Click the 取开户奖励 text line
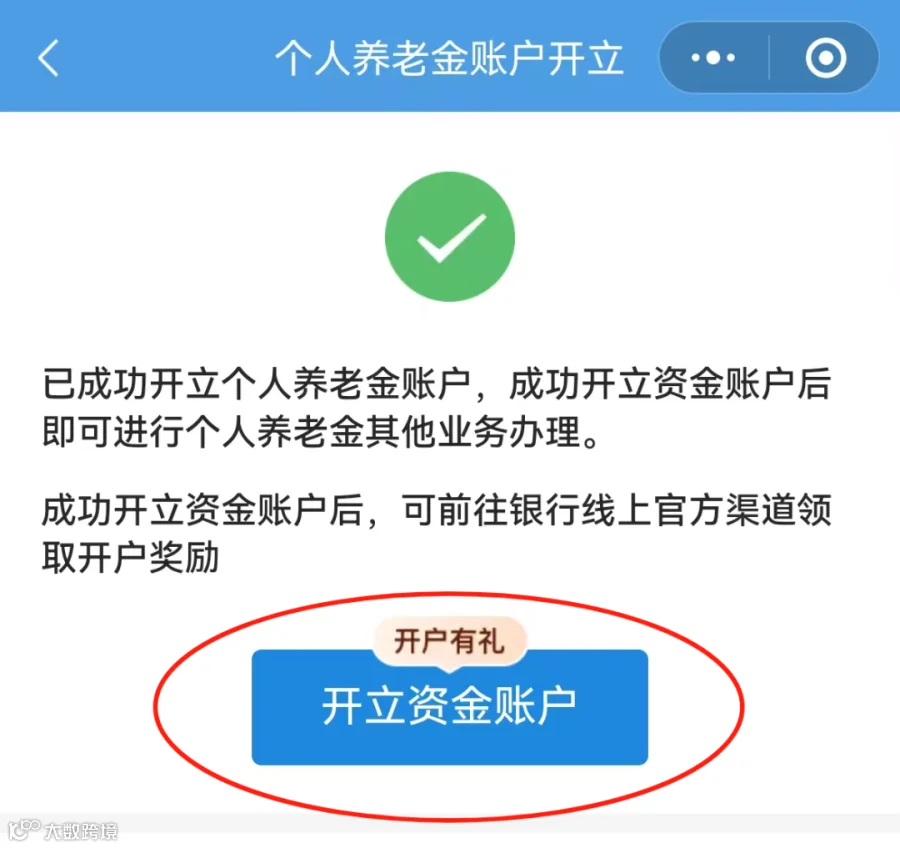Screen dimensions: 900x848 pyautogui.click(x=130, y=557)
